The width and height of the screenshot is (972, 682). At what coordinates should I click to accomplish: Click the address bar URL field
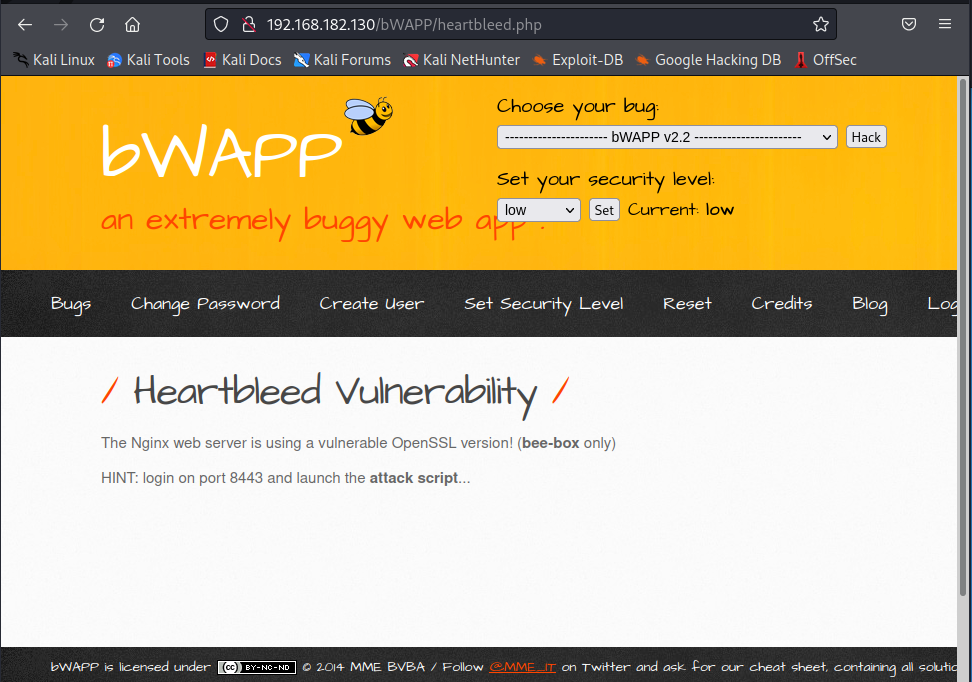pos(521,25)
